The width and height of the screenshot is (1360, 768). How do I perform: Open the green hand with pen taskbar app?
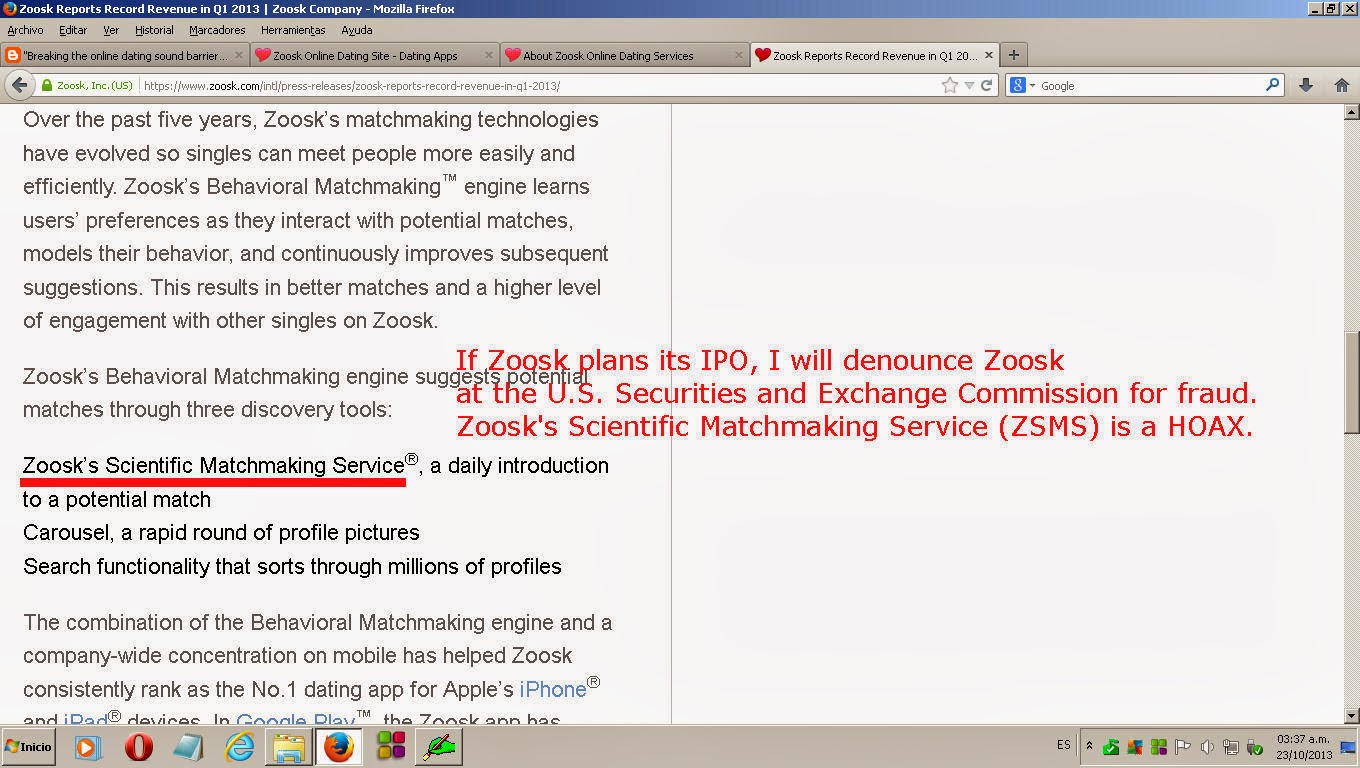click(x=439, y=747)
